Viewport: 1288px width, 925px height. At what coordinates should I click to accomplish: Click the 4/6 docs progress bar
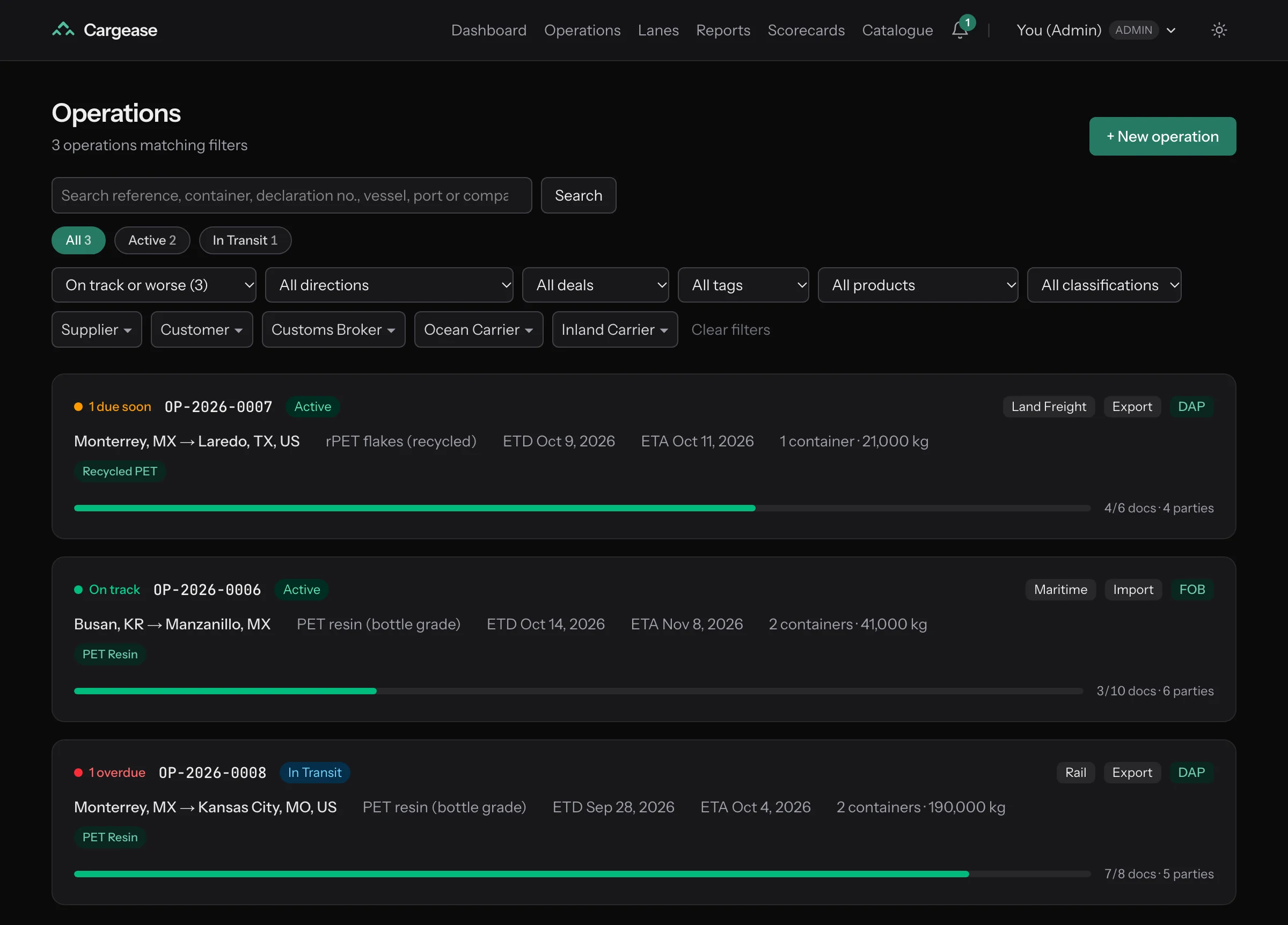click(582, 508)
